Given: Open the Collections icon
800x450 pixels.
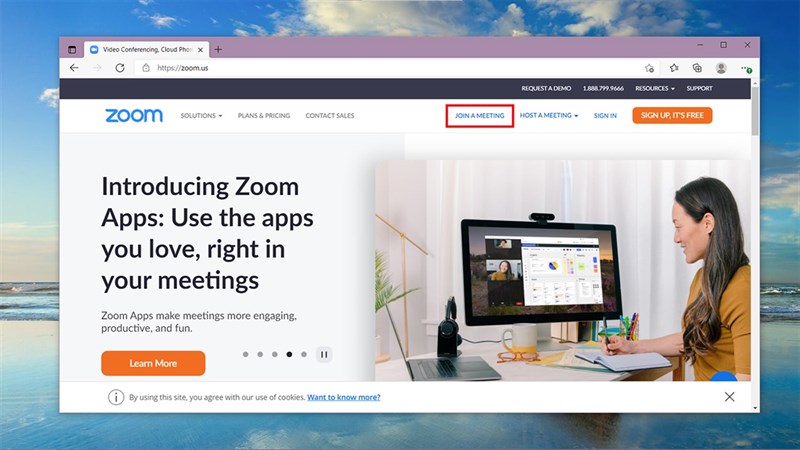Looking at the screenshot, I should (x=697, y=67).
